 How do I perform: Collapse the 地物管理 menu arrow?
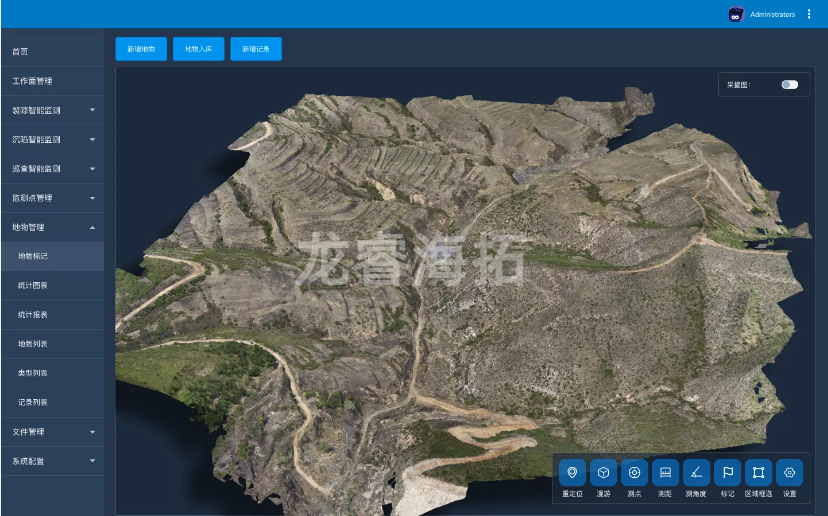tap(92, 228)
